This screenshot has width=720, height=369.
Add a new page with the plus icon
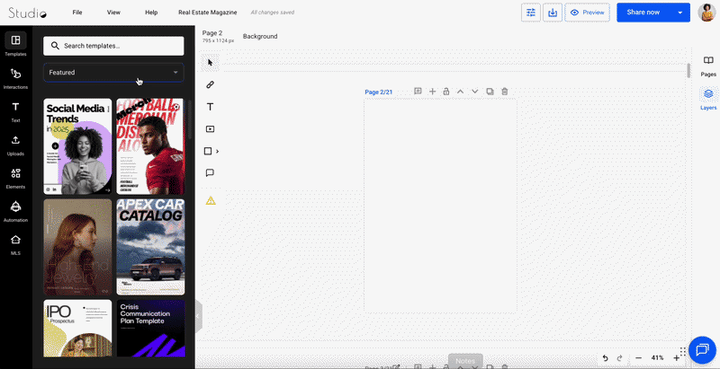[432, 91]
